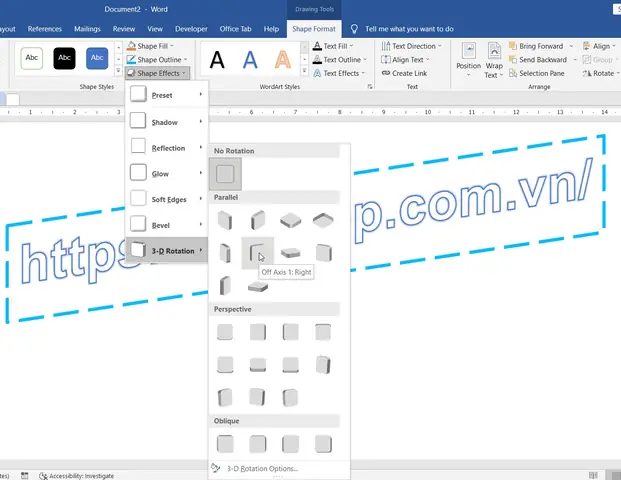Viewport: 621px width, 480px height.
Task: Switch to the Mailings ribbon tab
Action: 87,30
